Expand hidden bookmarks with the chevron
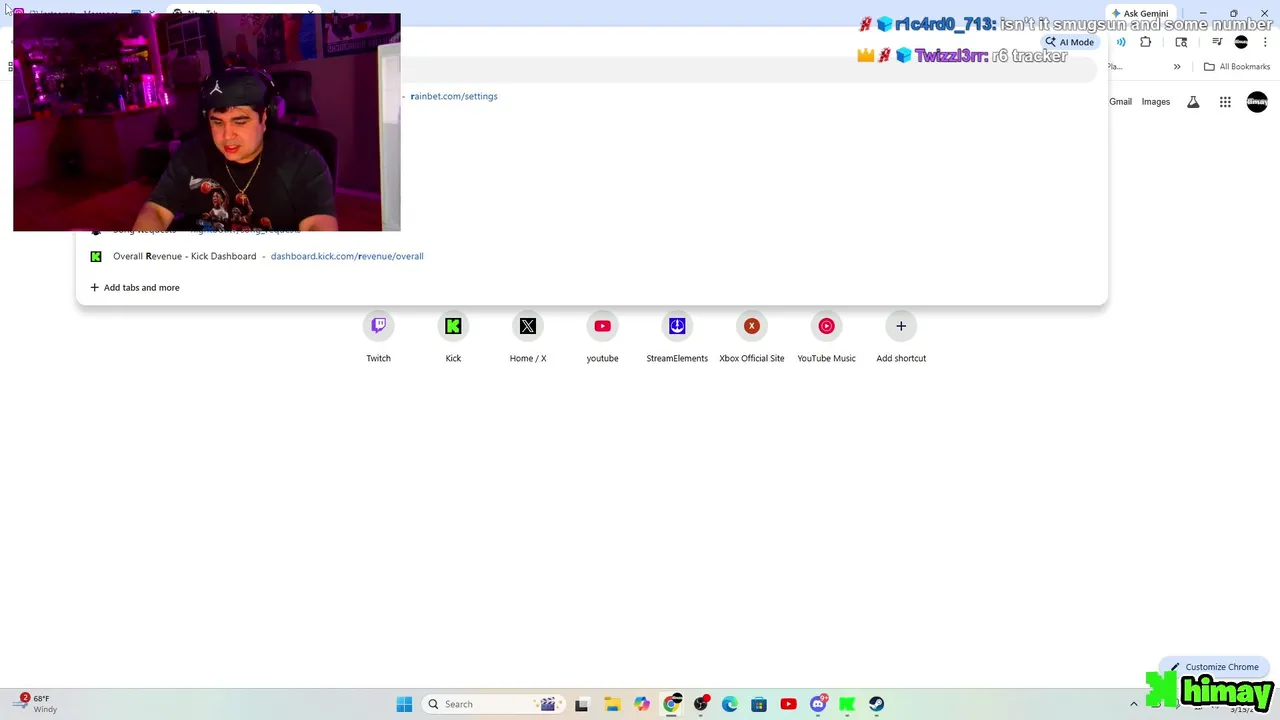Viewport: 1280px width, 720px height. click(x=1177, y=67)
